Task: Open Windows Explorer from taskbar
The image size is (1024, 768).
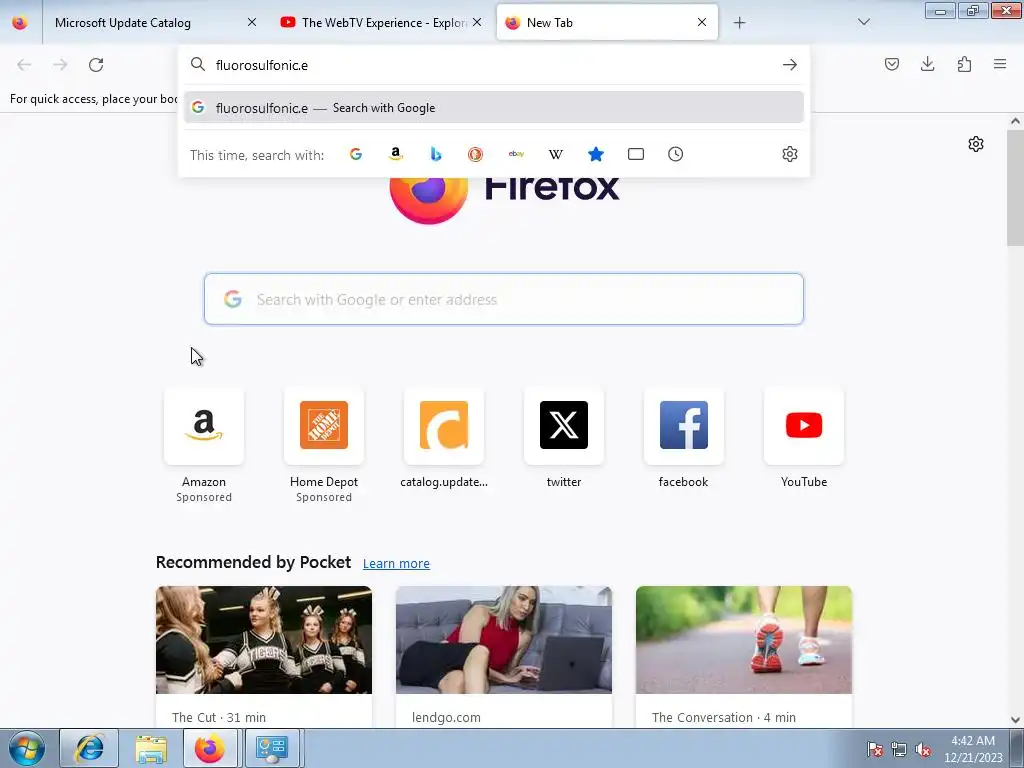Action: (151, 748)
